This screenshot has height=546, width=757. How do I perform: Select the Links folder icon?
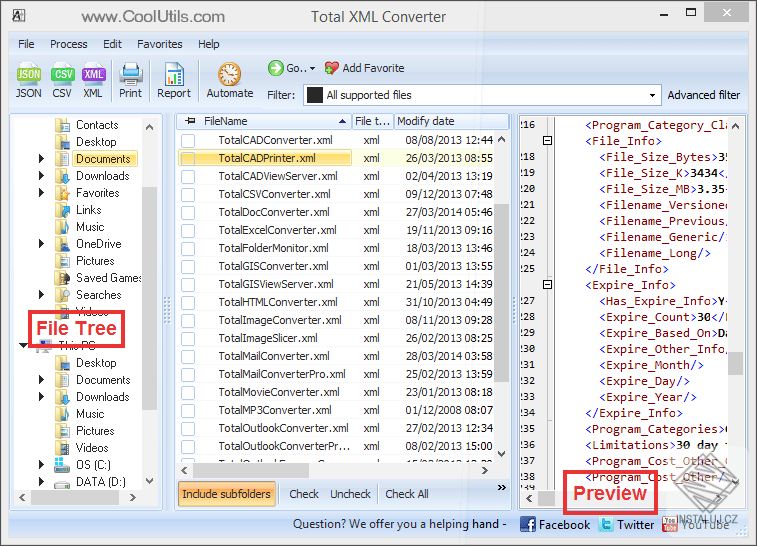coord(62,210)
